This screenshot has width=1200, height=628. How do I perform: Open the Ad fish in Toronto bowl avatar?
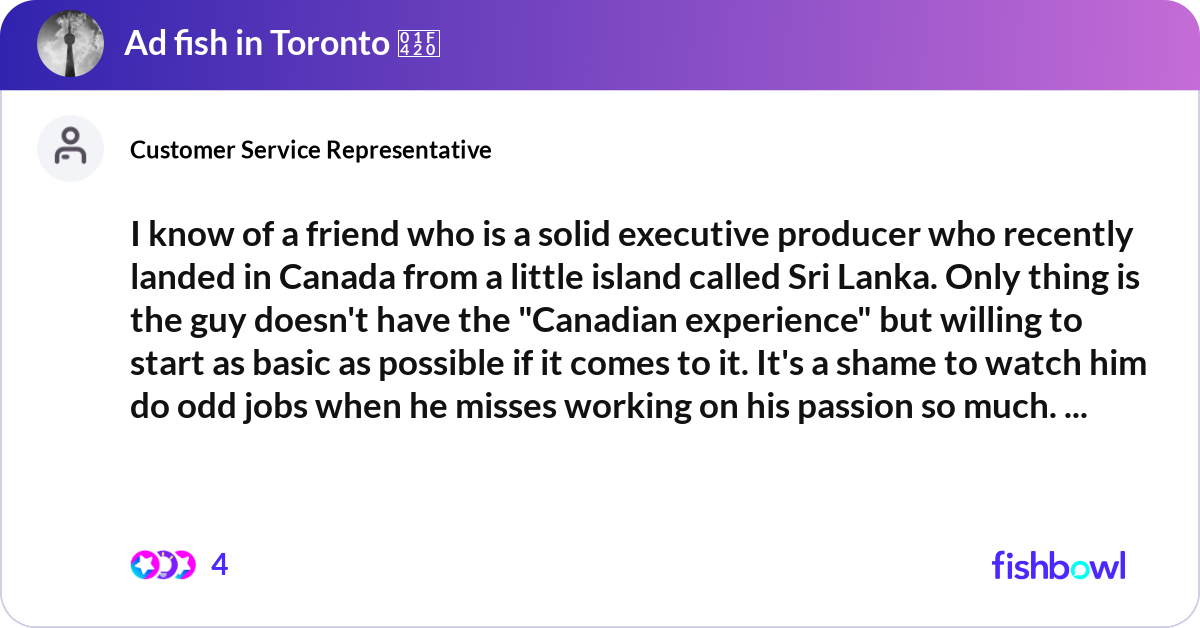70,44
